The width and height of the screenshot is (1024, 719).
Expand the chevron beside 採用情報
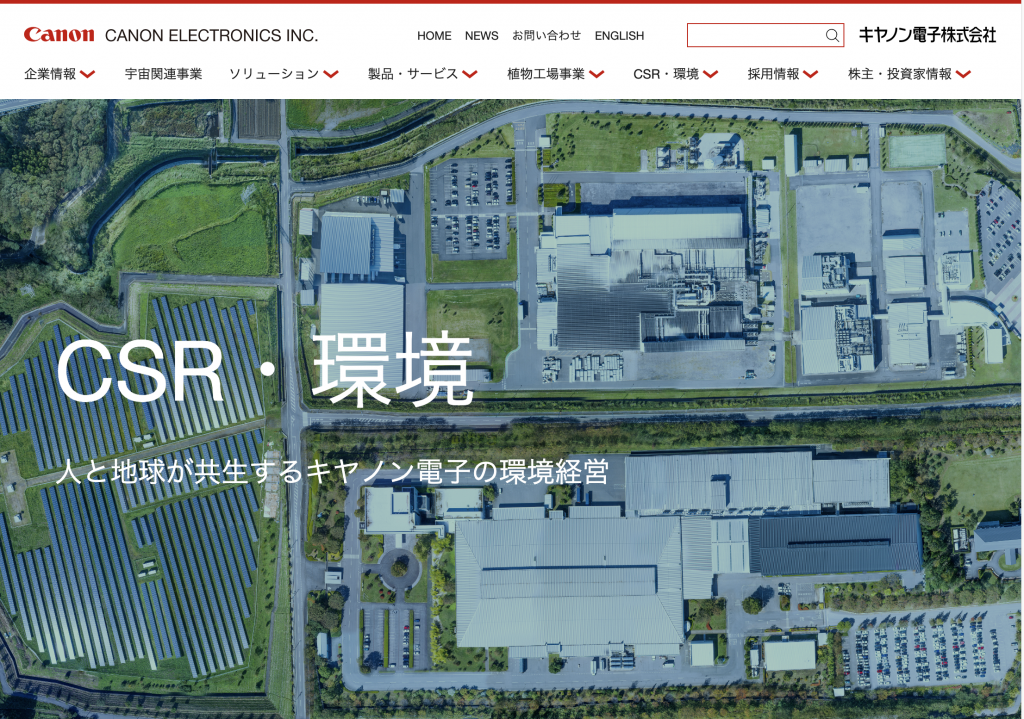pyautogui.click(x=811, y=74)
